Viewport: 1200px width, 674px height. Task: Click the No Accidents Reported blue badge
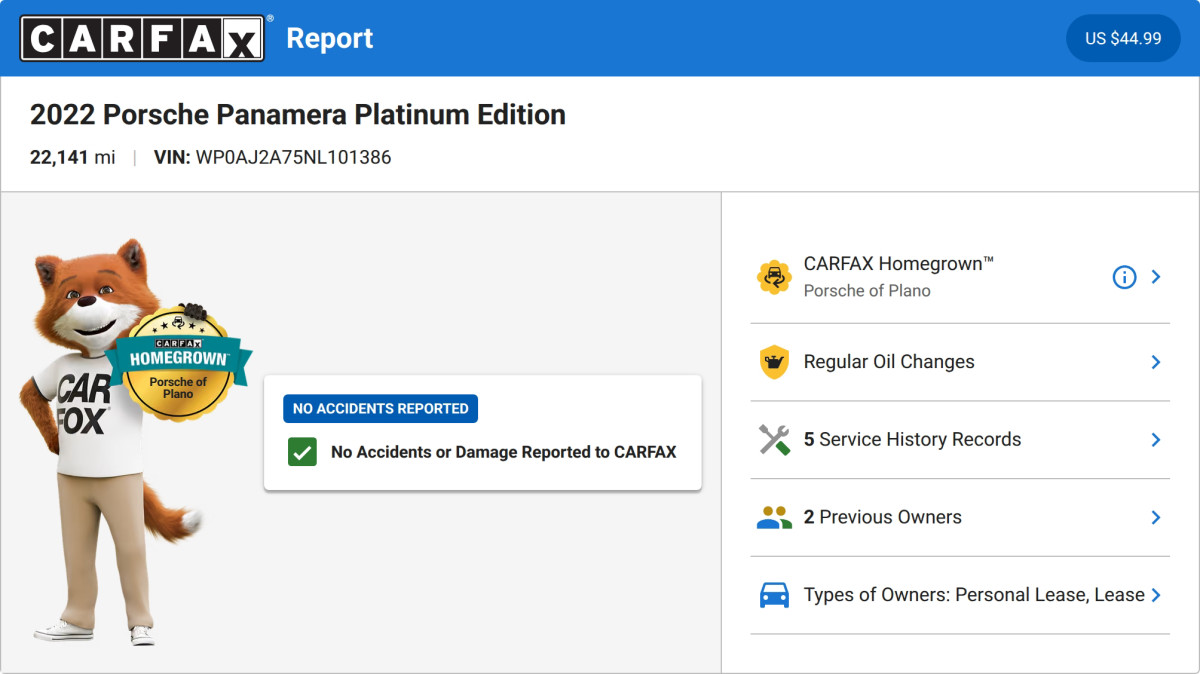pyautogui.click(x=380, y=408)
